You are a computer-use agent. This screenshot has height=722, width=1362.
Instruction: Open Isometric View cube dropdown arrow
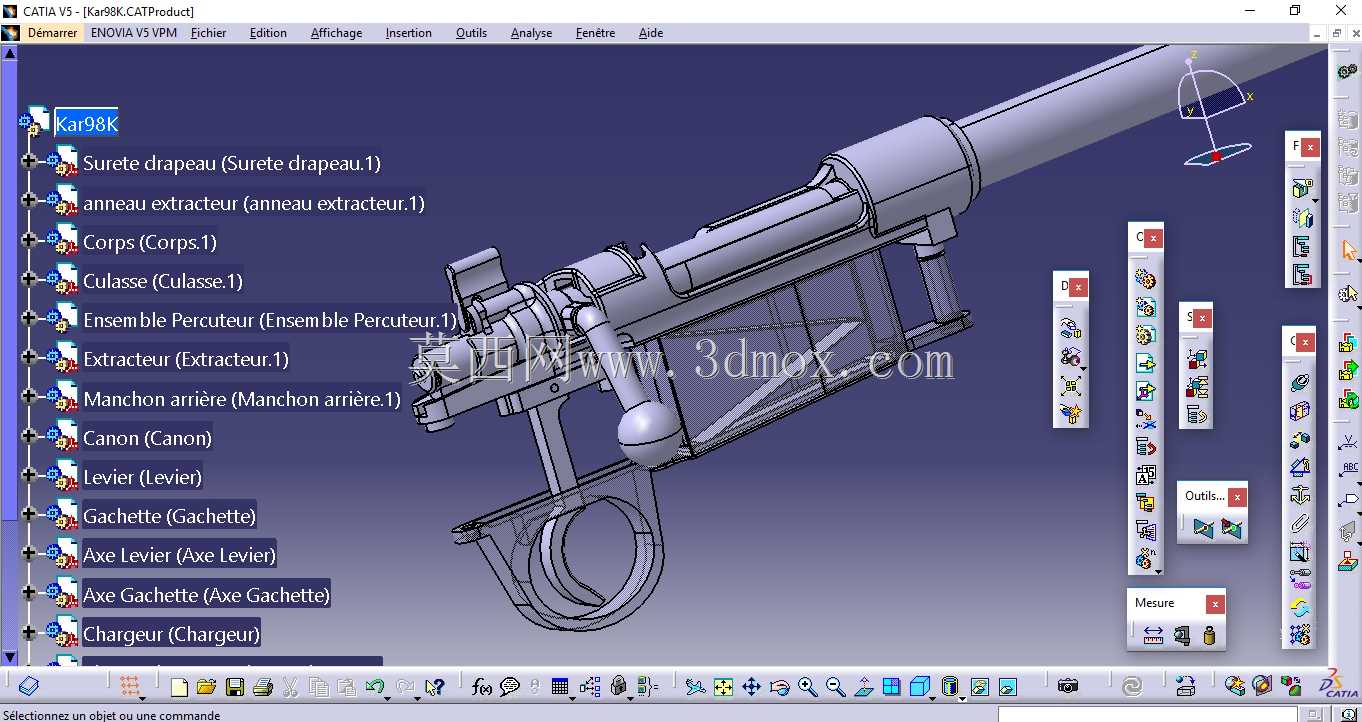932,698
